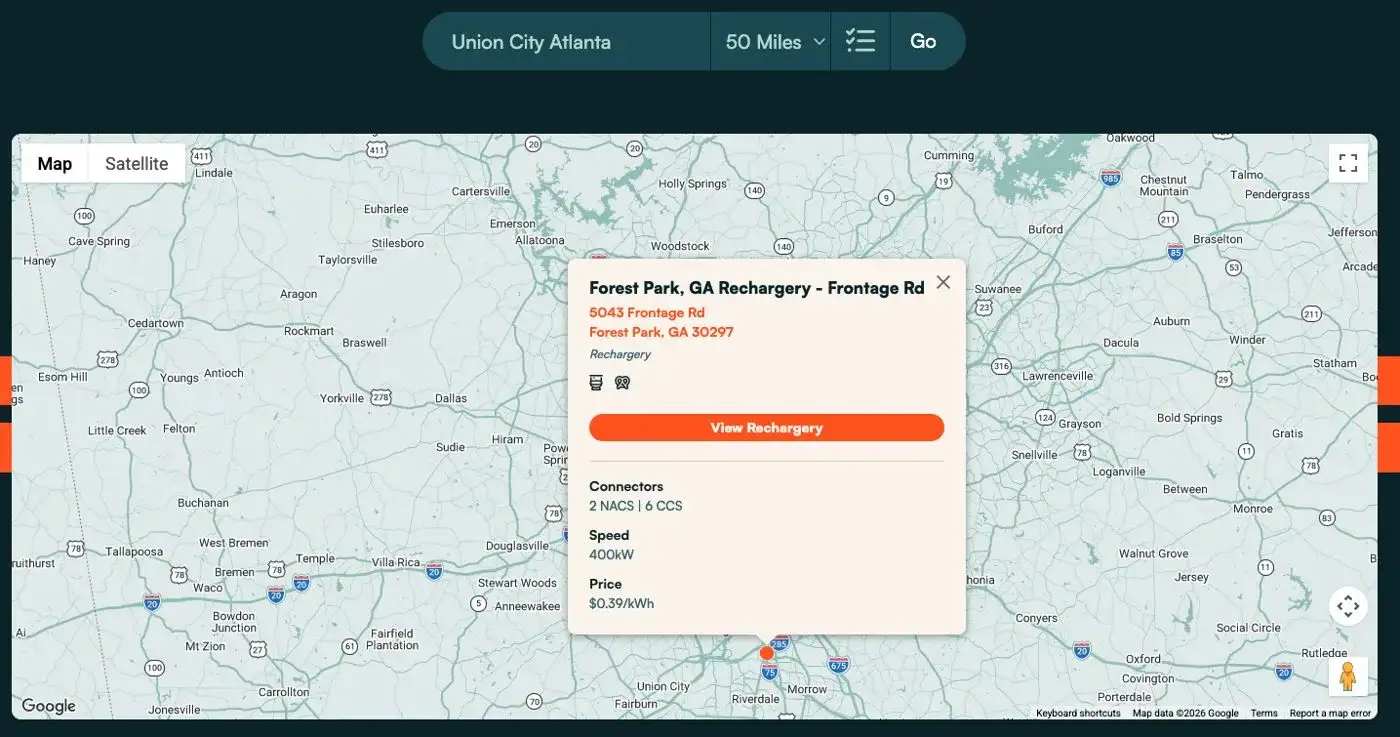Click the Villa Rica label on map
This screenshot has width=1400, height=737.
coord(396,562)
